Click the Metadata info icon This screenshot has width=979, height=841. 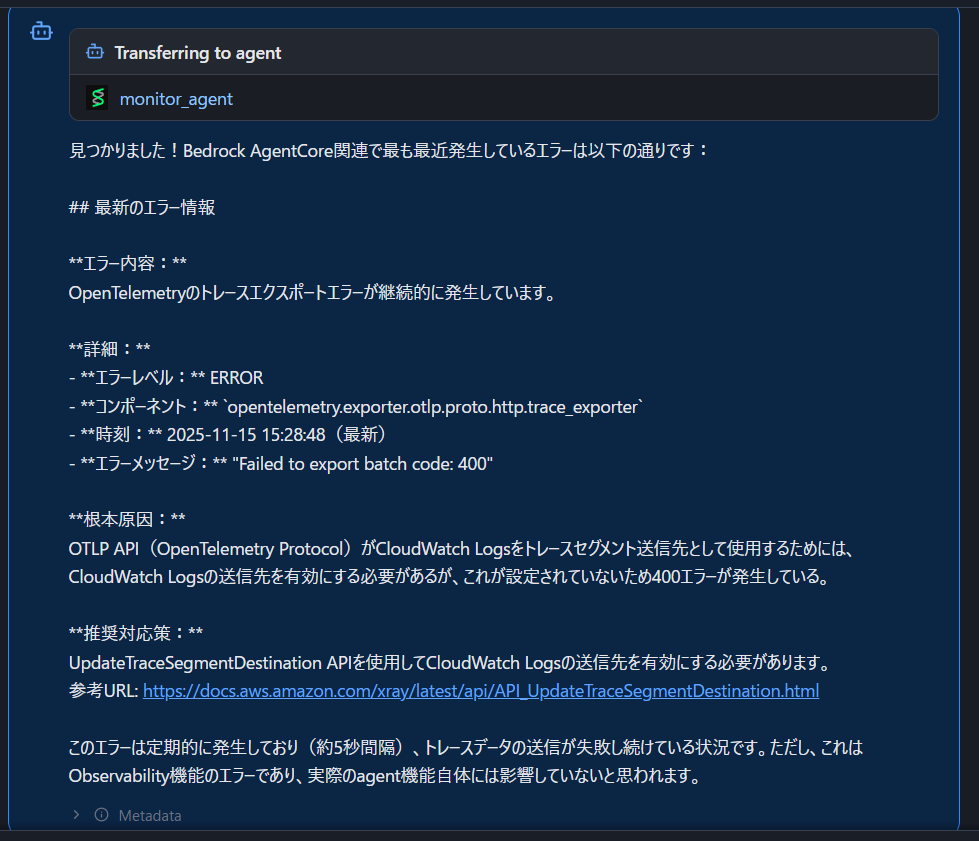(101, 815)
